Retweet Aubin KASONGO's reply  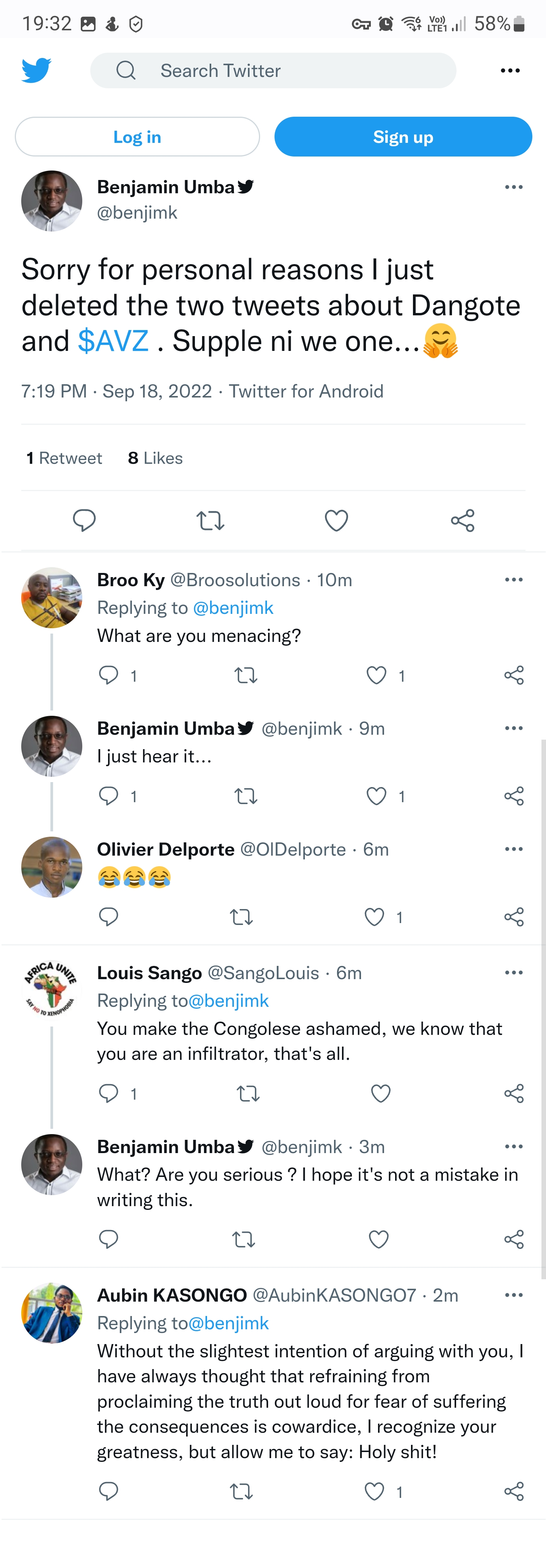point(241,1491)
